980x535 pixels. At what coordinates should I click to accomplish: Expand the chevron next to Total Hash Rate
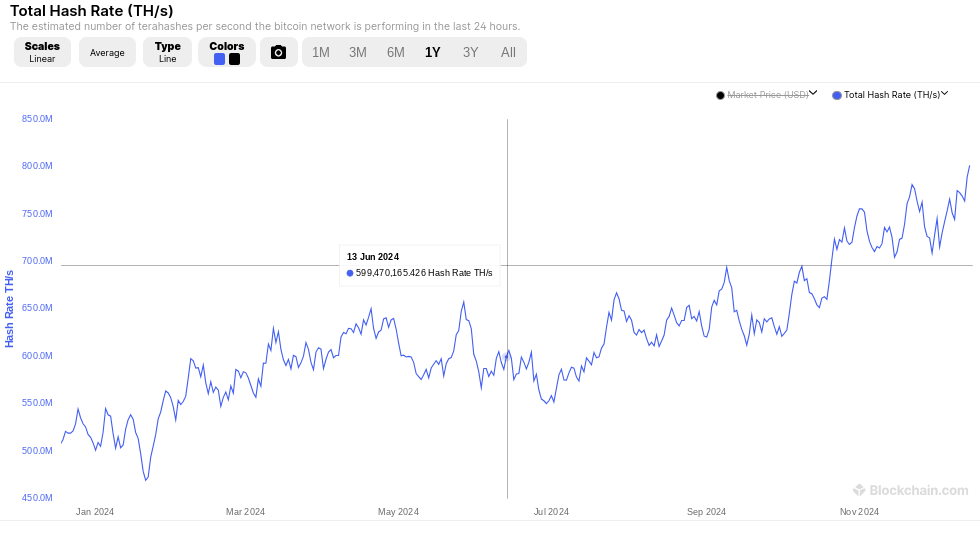coord(944,93)
